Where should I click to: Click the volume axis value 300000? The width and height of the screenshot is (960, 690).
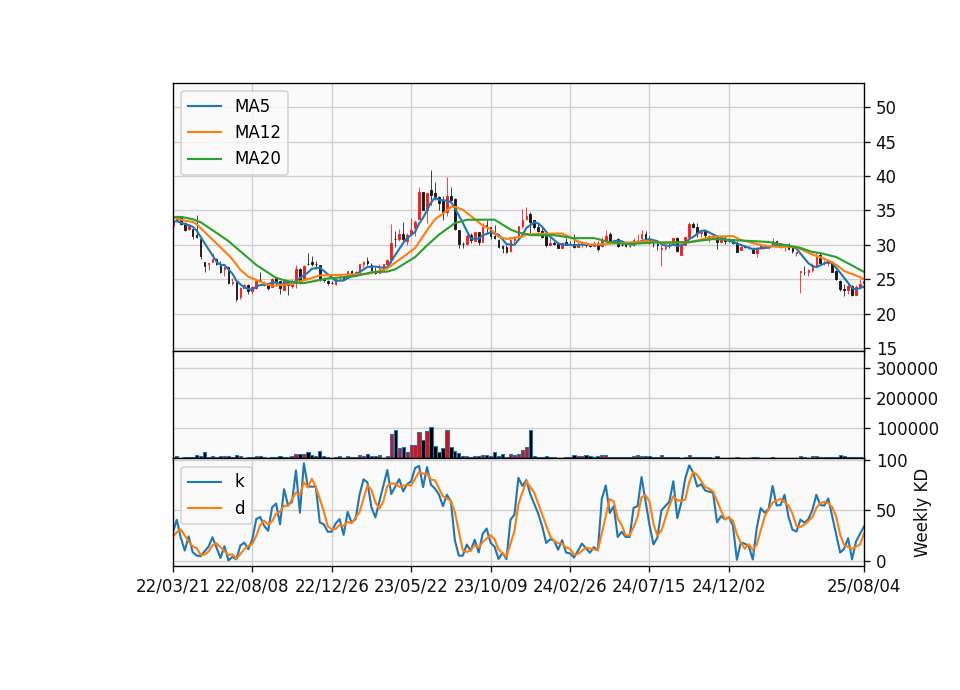(x=907, y=369)
